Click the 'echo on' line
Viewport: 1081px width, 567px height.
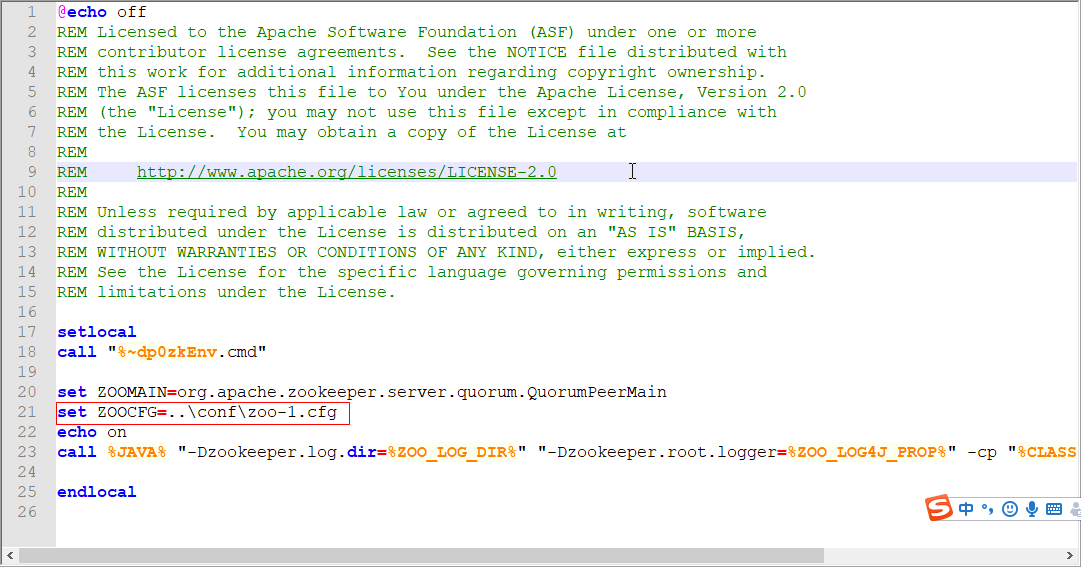(92, 432)
